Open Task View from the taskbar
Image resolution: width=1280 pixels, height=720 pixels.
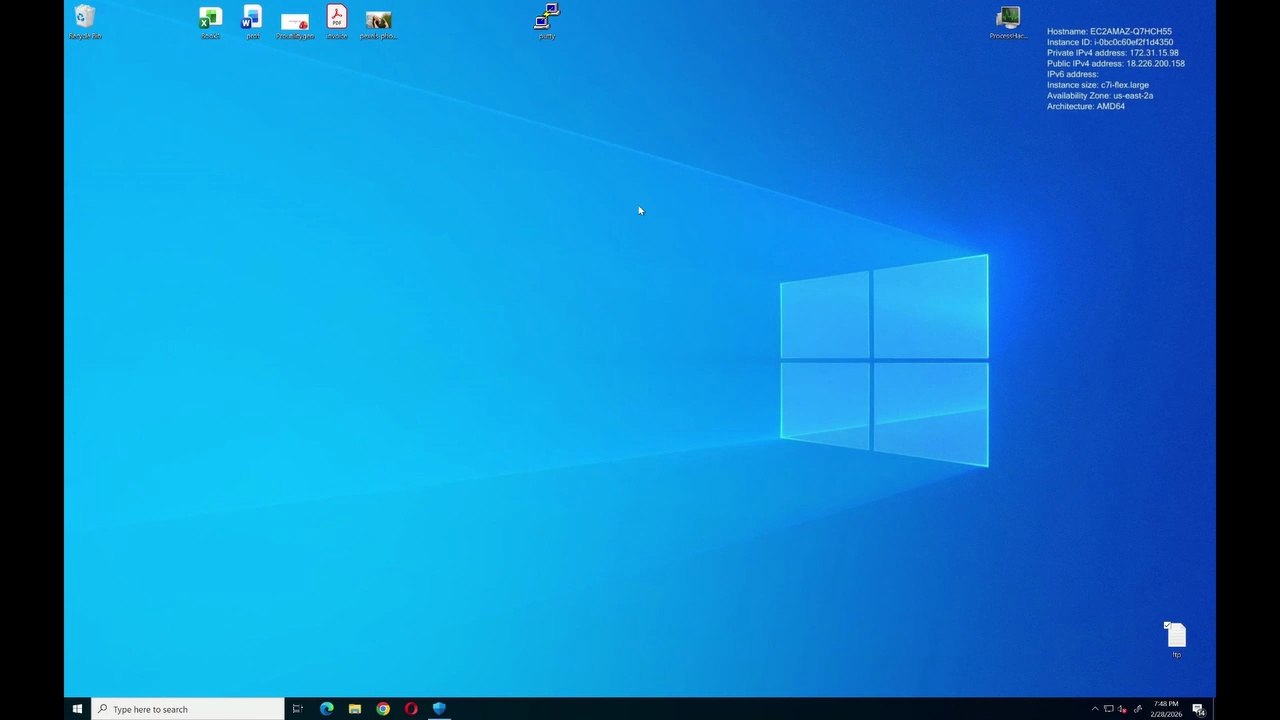(x=297, y=709)
